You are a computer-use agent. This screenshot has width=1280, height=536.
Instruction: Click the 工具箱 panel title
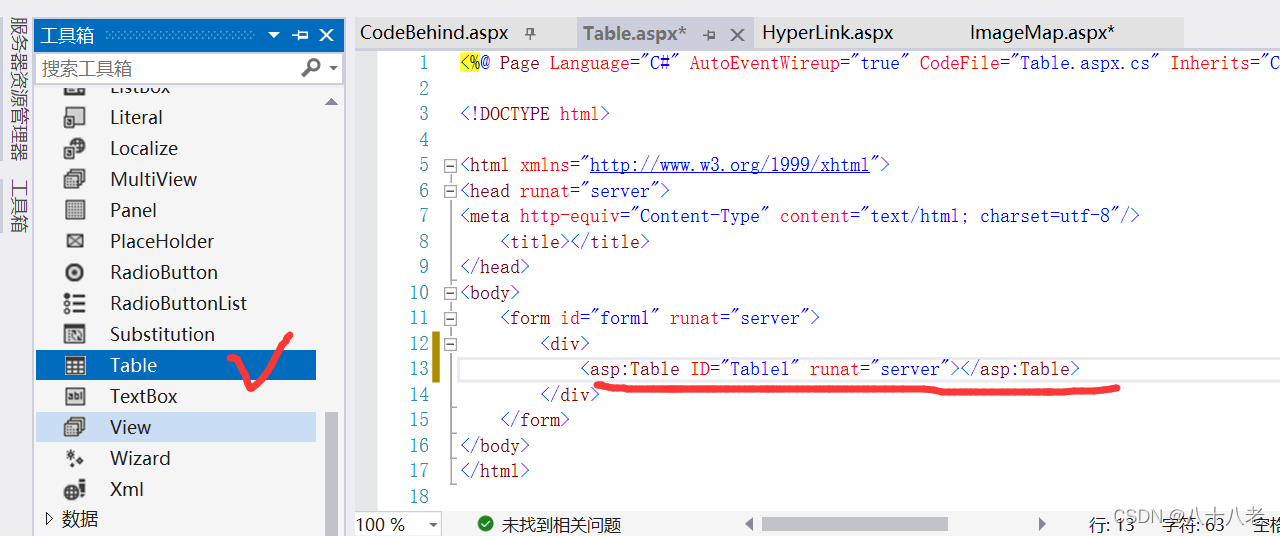(67, 35)
